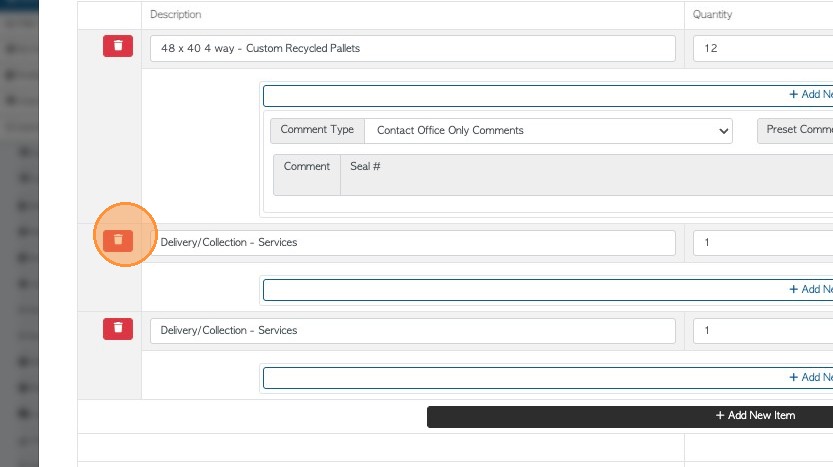The image size is (833, 467).
Task: Open the Comment Type dropdown
Action: (547, 130)
